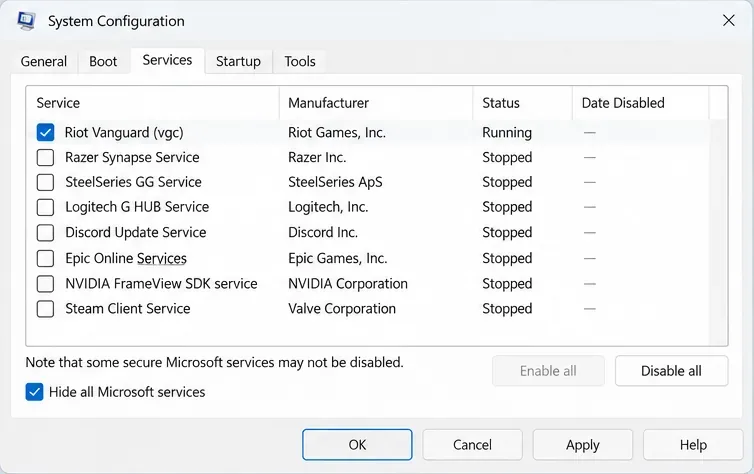Image resolution: width=754 pixels, height=474 pixels.
Task: Uncheck the Riot Vanguard (vgc) checkbox
Action: pyautogui.click(x=45, y=132)
